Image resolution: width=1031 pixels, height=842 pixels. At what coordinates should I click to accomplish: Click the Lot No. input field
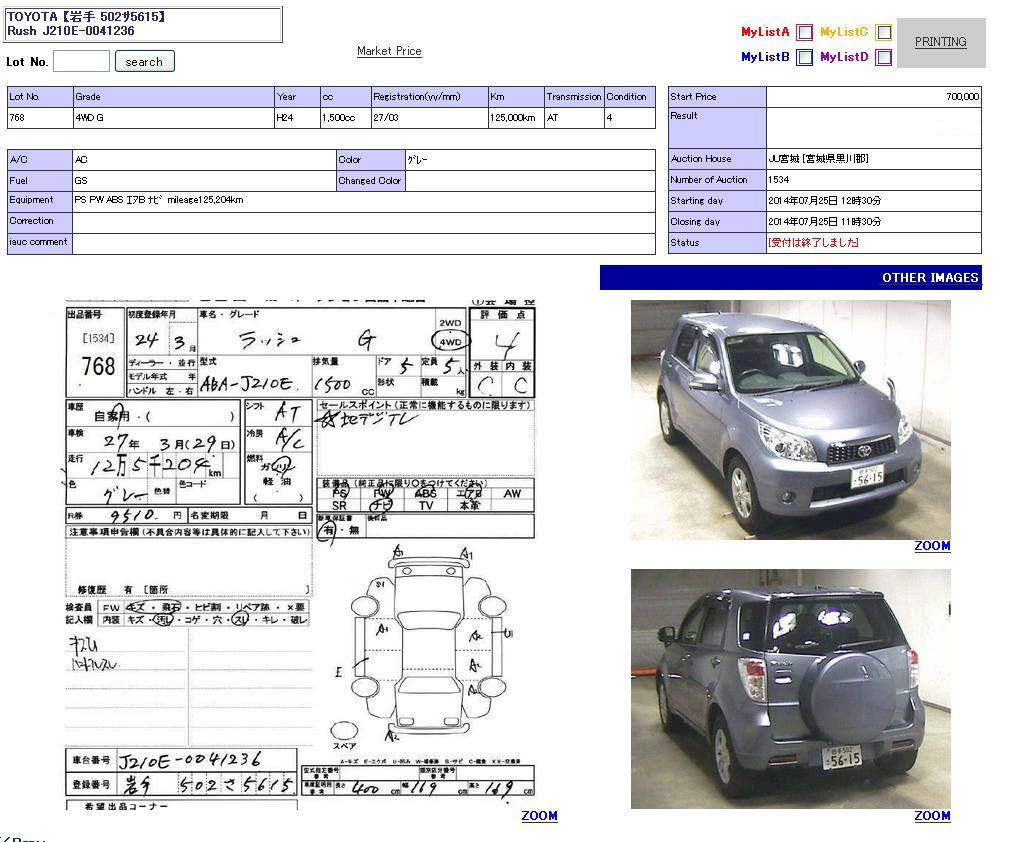point(81,61)
